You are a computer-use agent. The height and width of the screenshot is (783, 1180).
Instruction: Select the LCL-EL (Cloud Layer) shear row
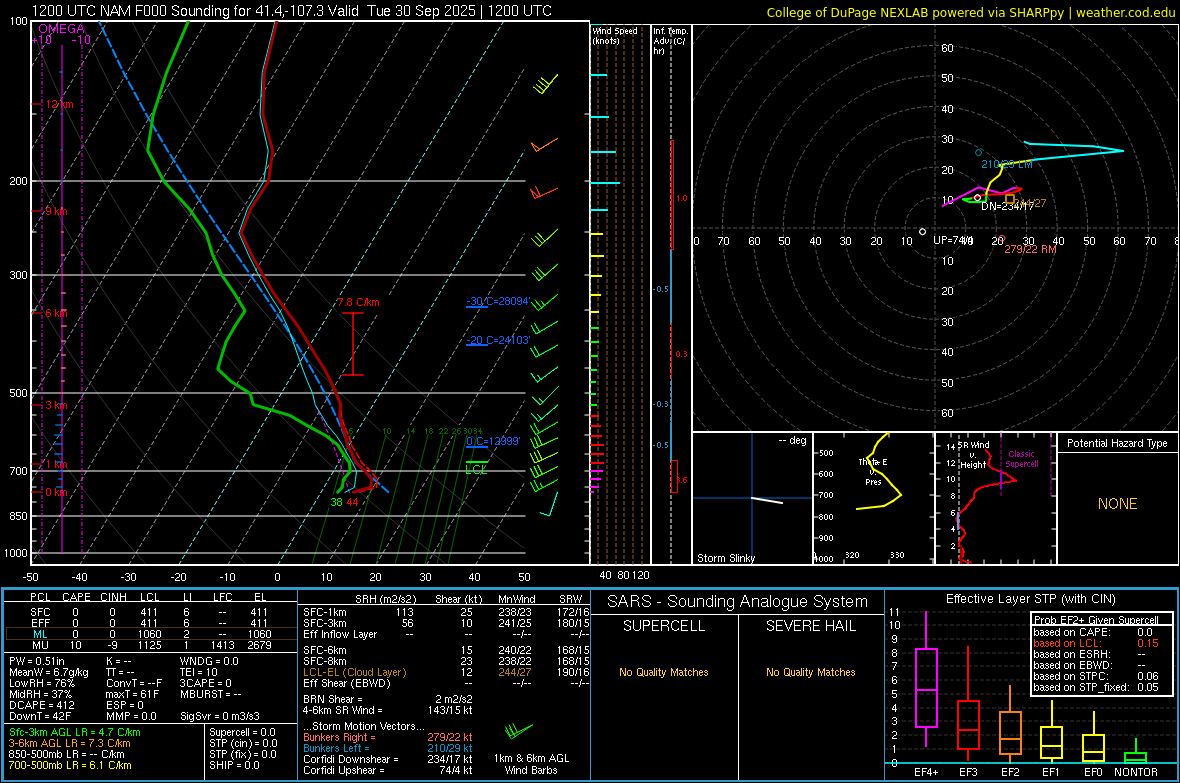[446, 672]
